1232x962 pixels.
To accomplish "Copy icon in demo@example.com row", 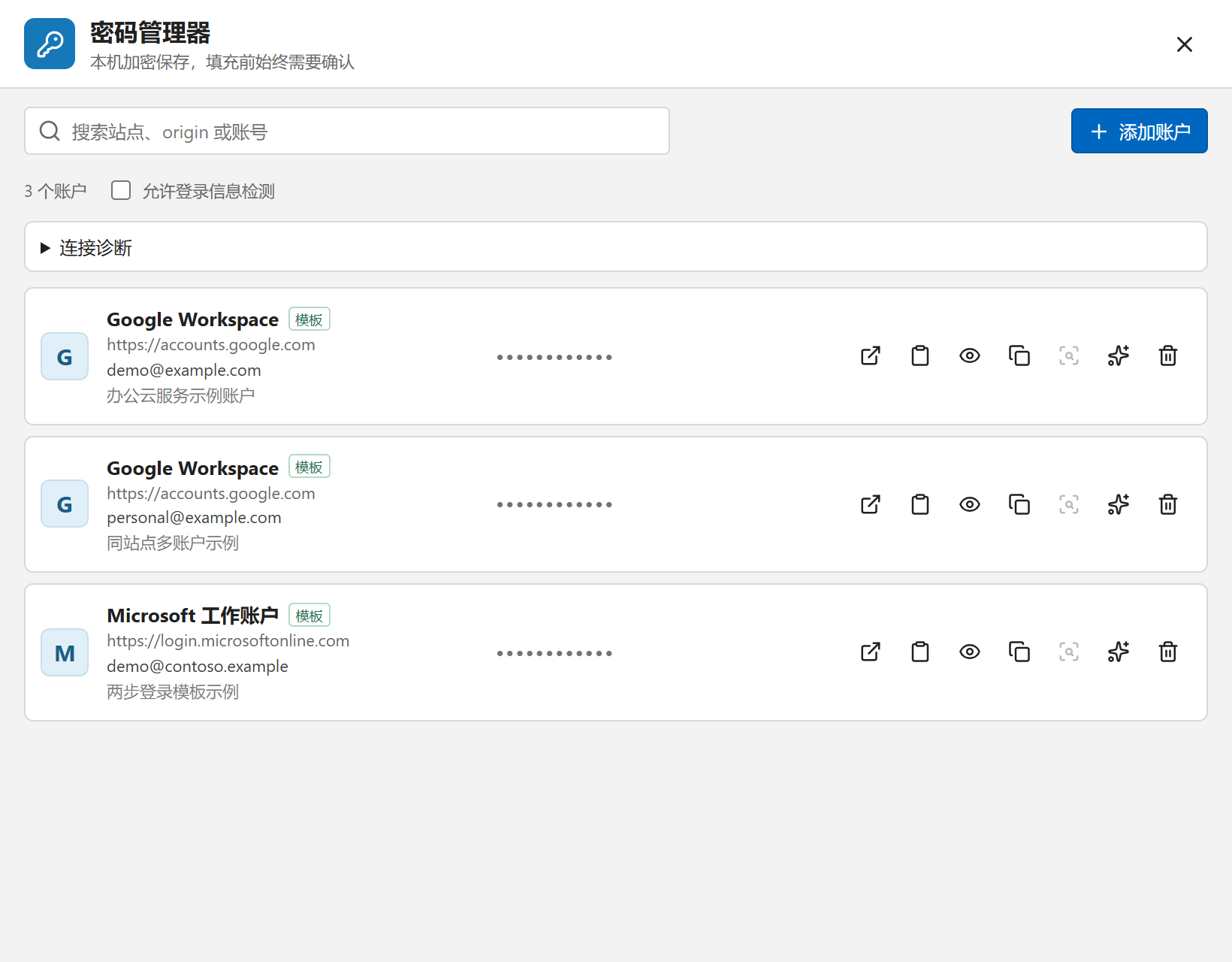I will pyautogui.click(x=1019, y=356).
